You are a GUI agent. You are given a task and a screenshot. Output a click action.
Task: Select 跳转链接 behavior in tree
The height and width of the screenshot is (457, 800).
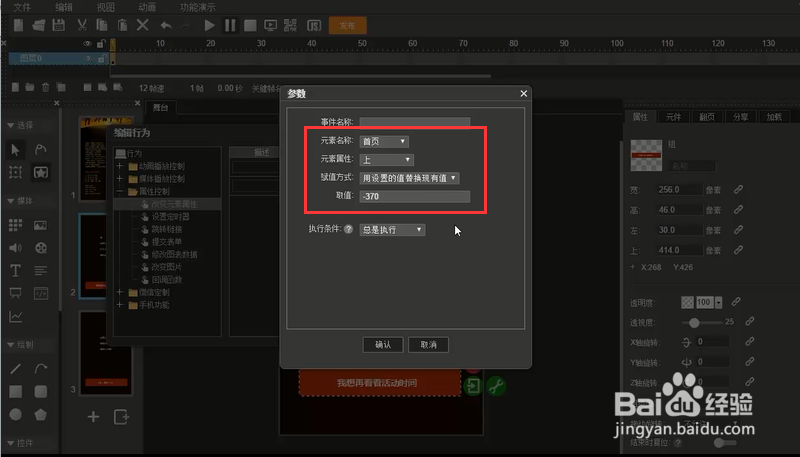166,230
